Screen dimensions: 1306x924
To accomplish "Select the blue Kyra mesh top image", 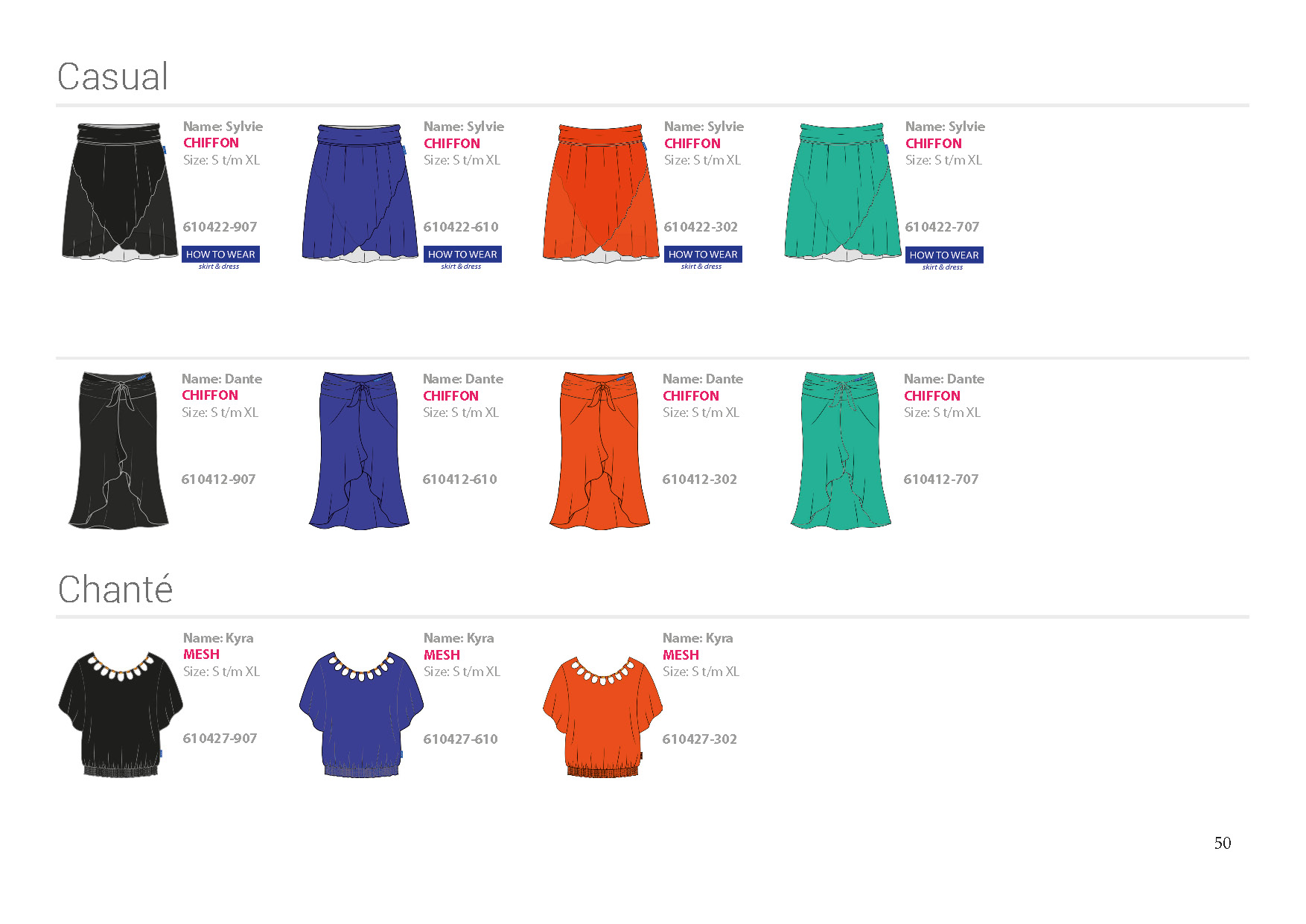I will (361, 715).
